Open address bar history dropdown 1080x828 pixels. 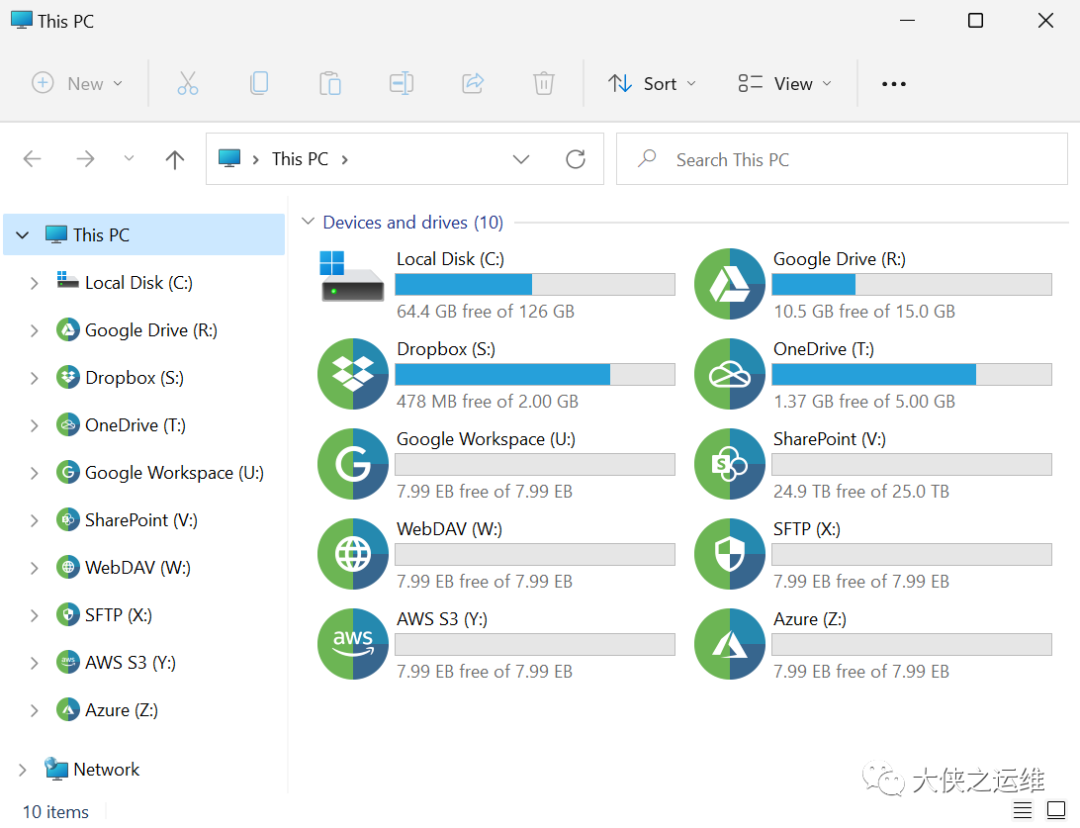click(521, 159)
